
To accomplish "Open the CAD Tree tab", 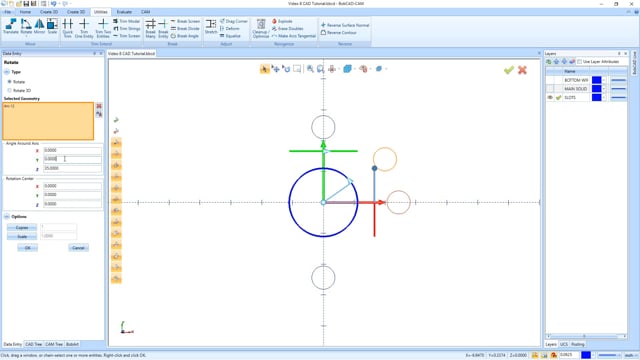I will pyautogui.click(x=33, y=344).
